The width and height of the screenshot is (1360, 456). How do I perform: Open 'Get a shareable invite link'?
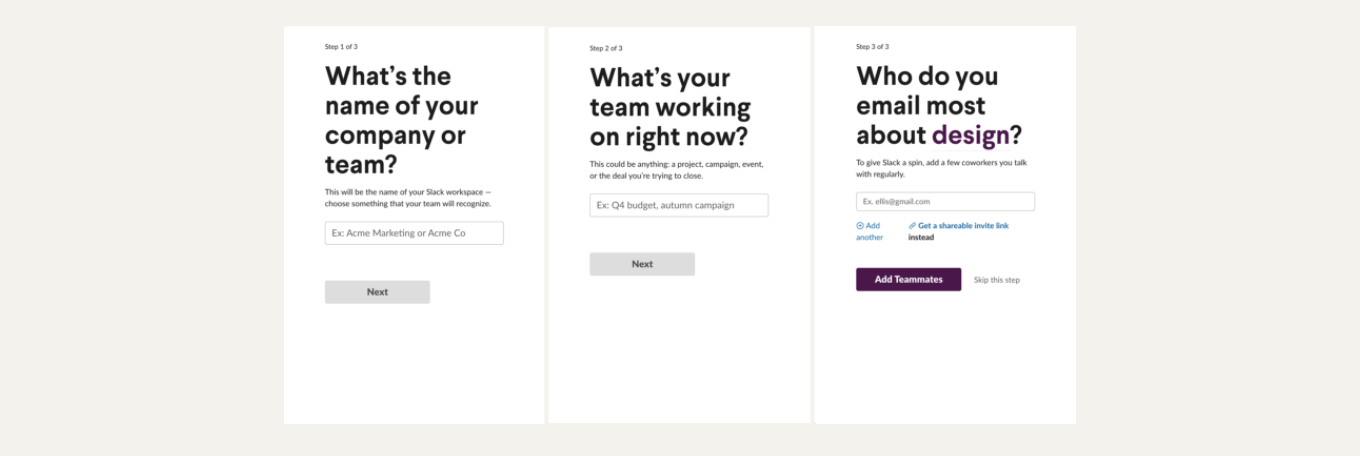pos(963,226)
